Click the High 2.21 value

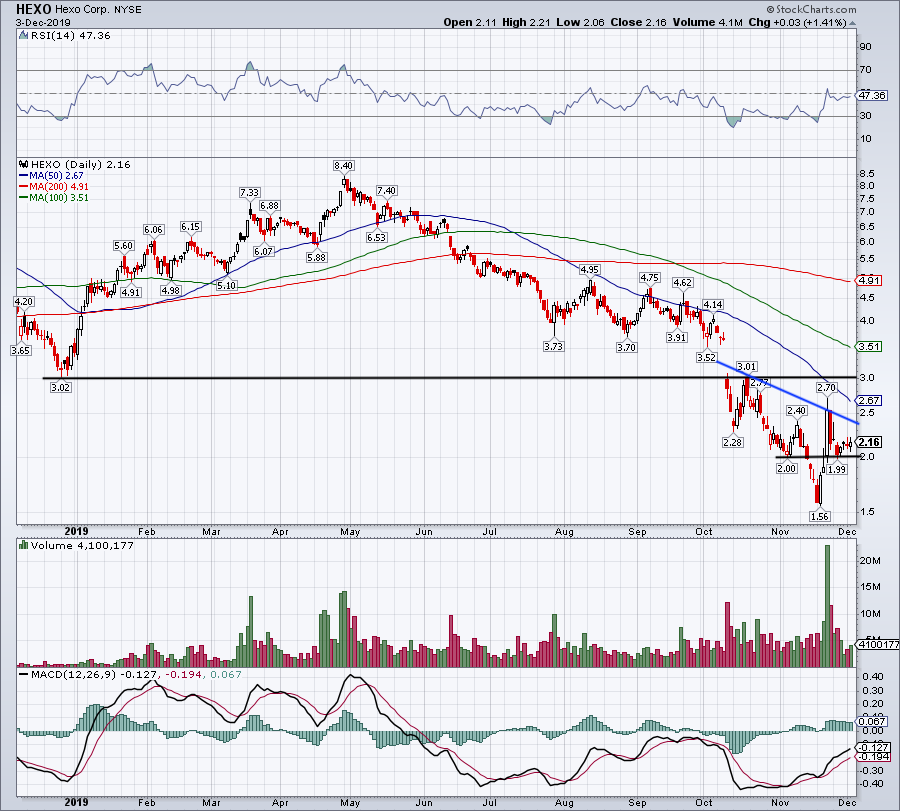pos(526,22)
